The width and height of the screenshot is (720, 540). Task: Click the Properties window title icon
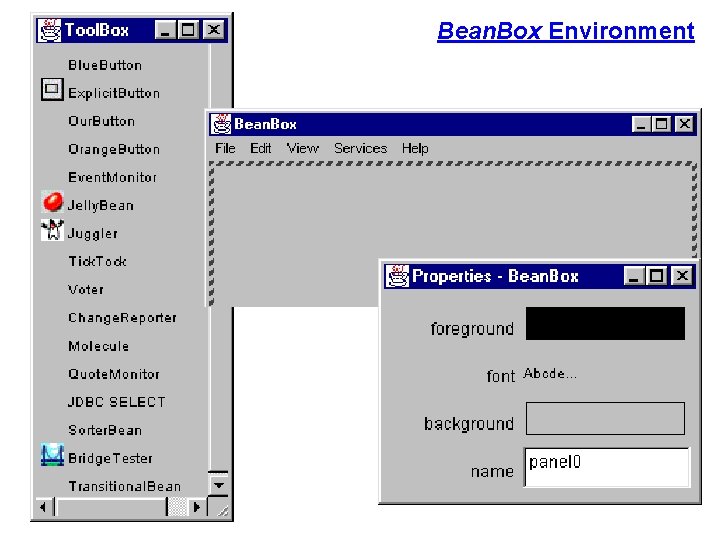(397, 276)
